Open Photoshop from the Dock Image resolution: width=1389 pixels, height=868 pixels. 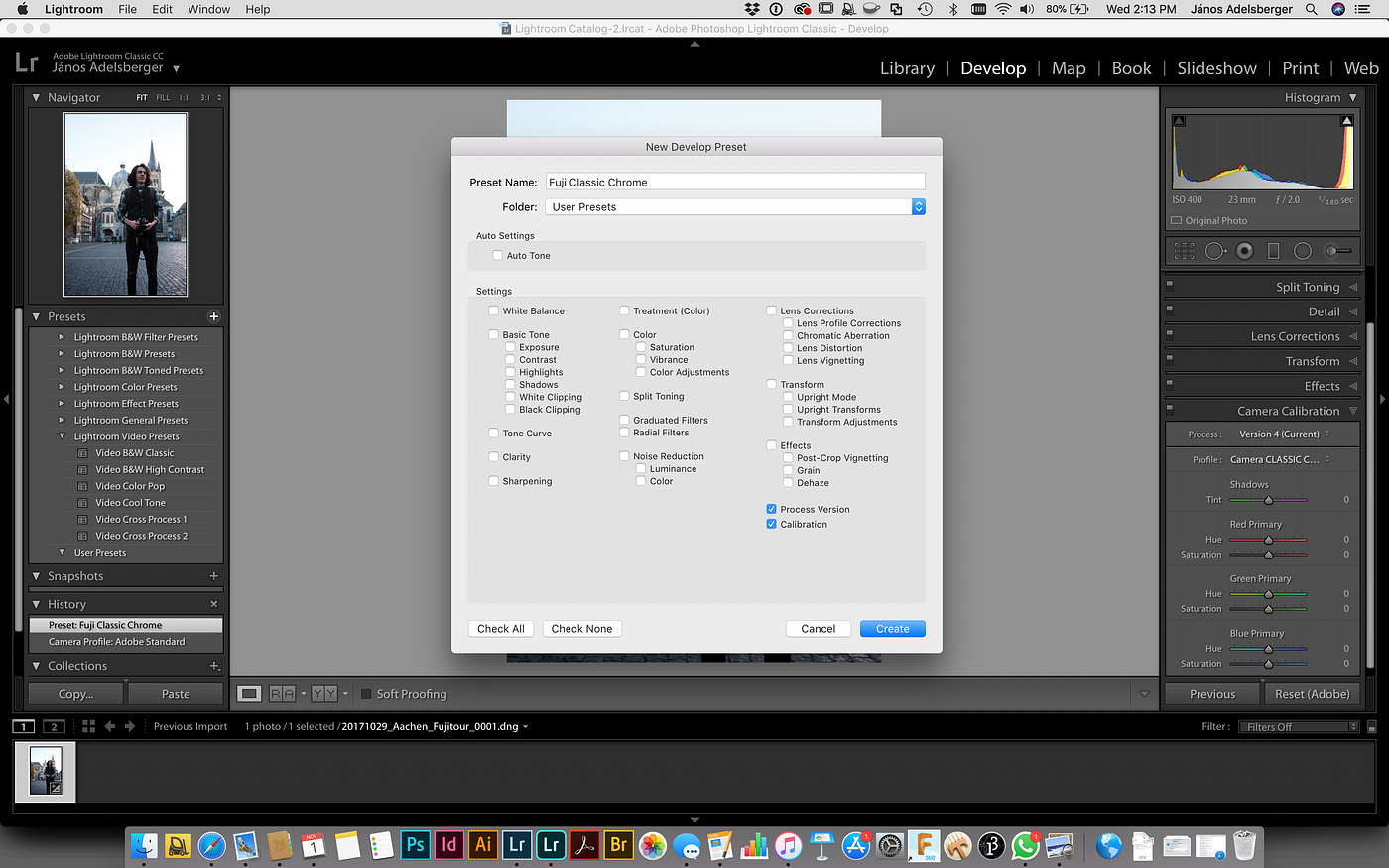pos(415,845)
